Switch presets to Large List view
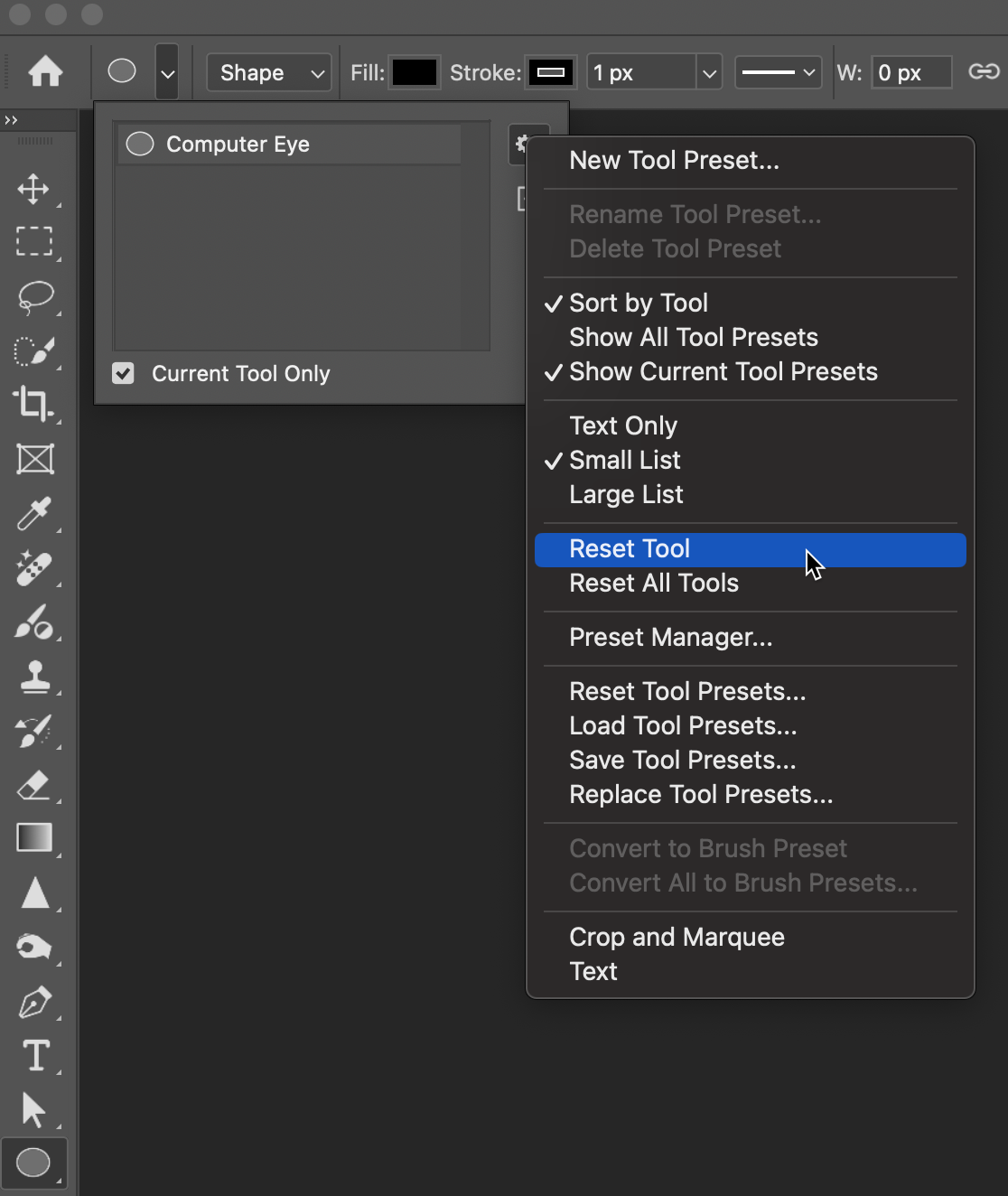The width and height of the screenshot is (1008, 1196). [x=625, y=494]
